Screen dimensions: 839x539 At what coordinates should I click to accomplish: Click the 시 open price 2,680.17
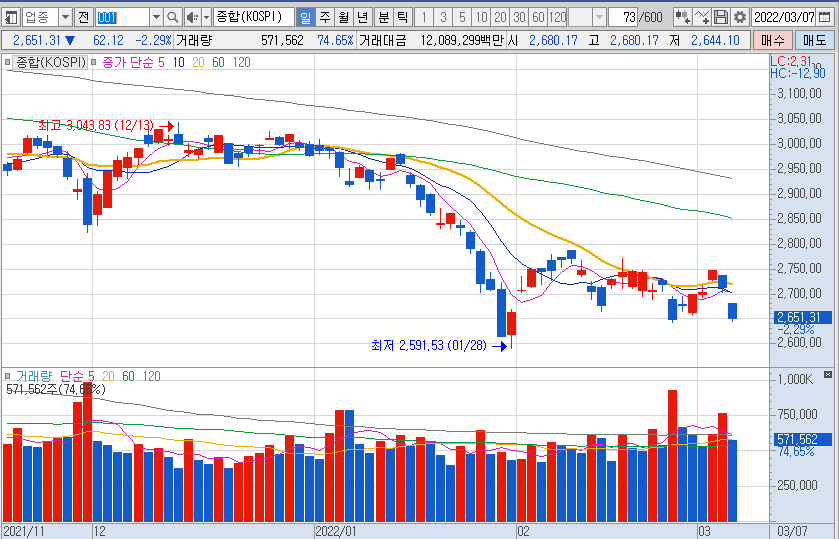553,40
